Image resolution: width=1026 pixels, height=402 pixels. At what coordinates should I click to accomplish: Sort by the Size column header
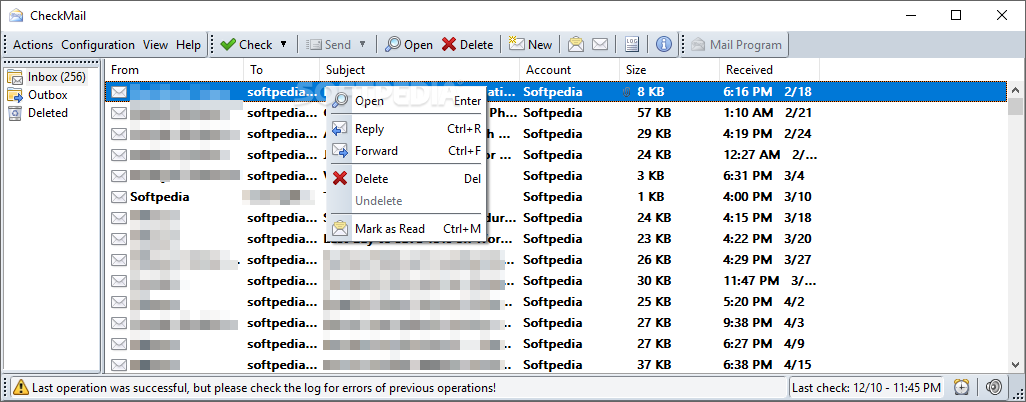pos(669,69)
